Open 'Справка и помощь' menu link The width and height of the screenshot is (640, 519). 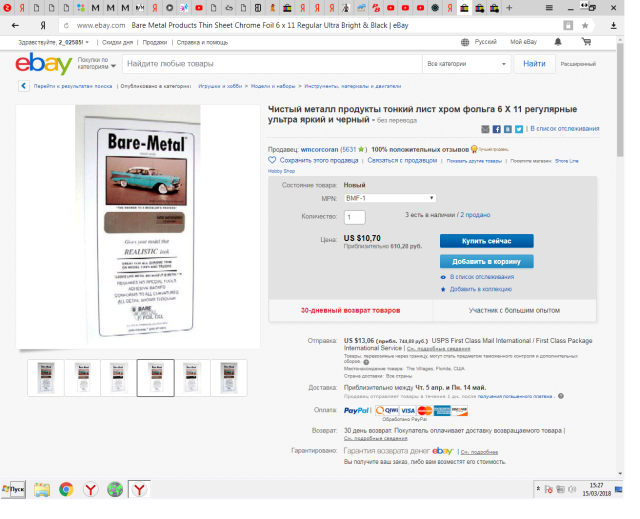(x=203, y=42)
